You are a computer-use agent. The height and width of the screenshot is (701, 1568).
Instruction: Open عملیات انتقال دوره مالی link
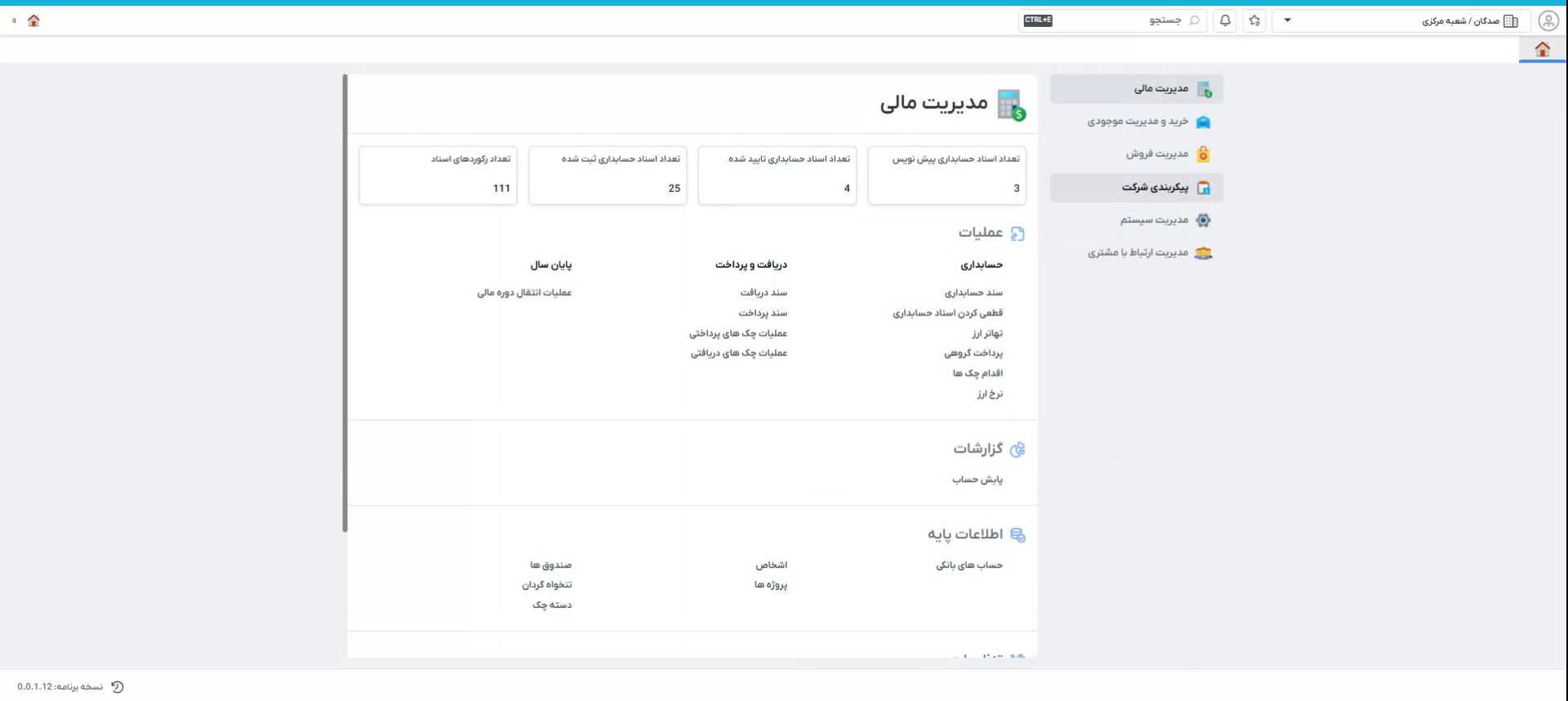pyautogui.click(x=524, y=292)
